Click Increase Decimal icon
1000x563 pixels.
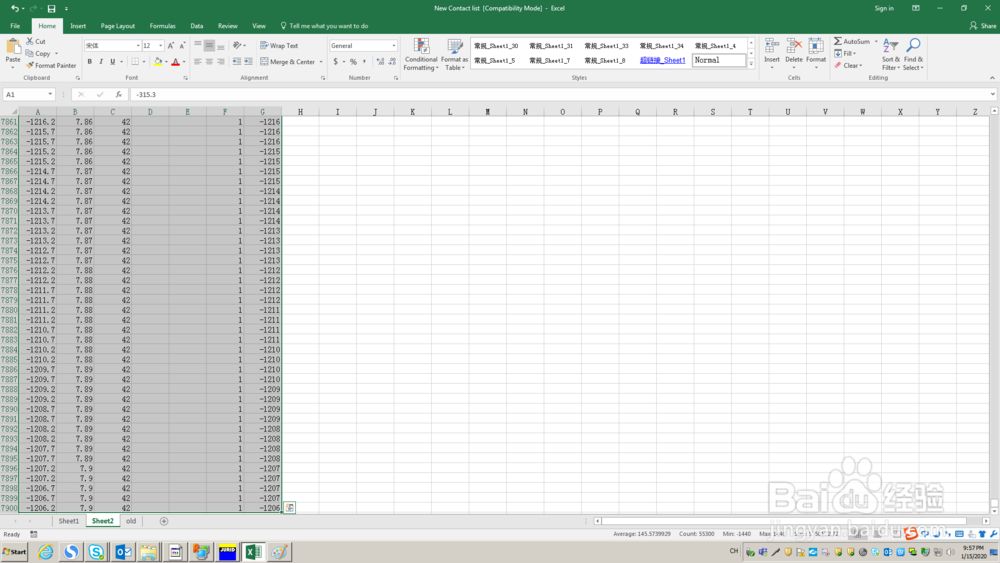click(x=380, y=62)
